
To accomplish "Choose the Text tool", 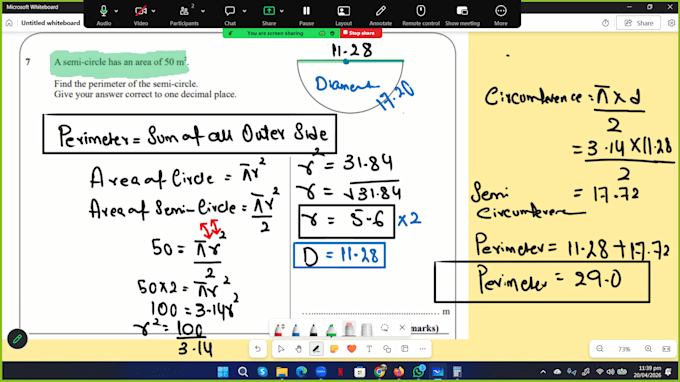I will tap(369, 349).
